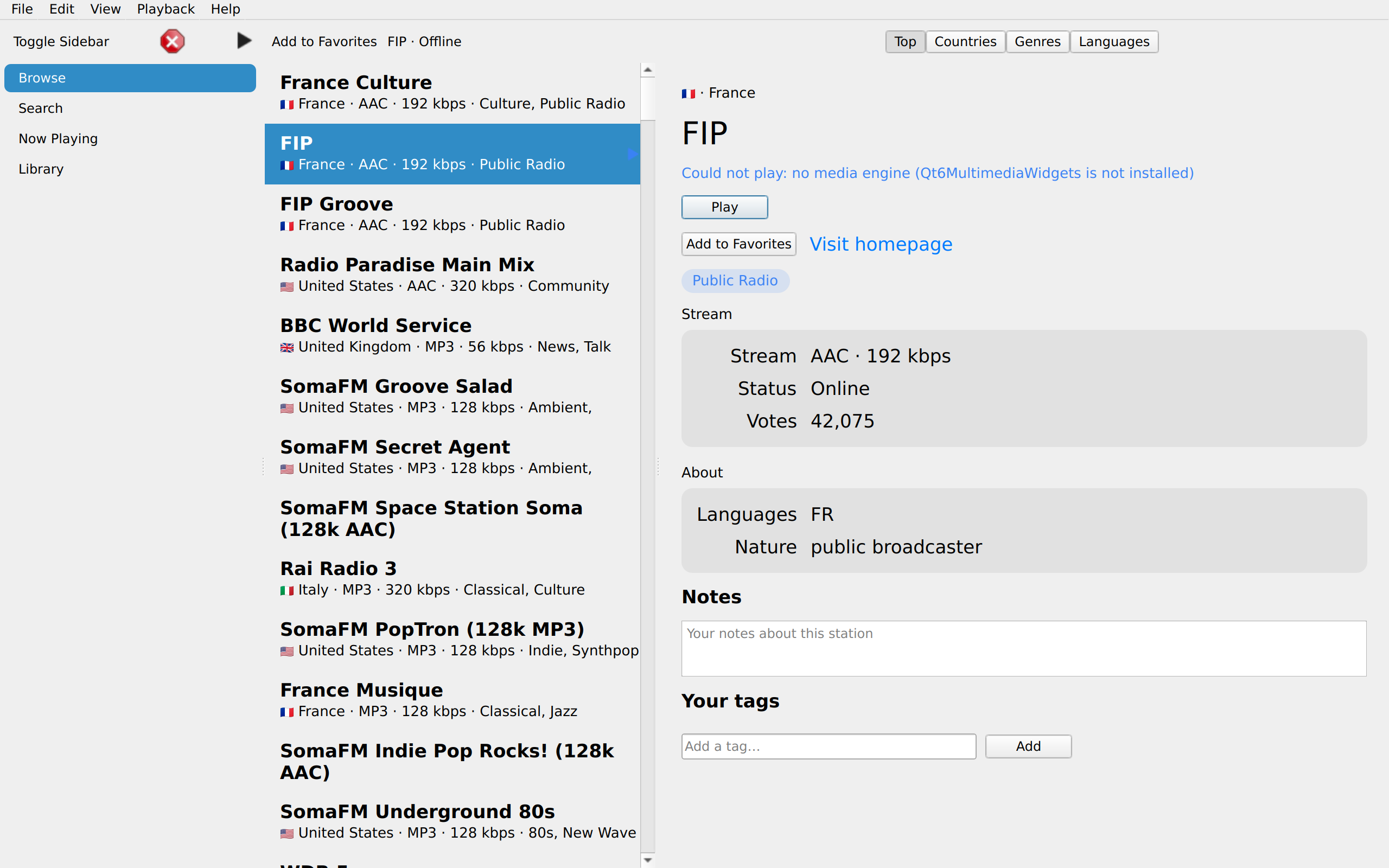Switch to the Languages tab
Image resolution: width=1389 pixels, height=868 pixels.
[1114, 42]
